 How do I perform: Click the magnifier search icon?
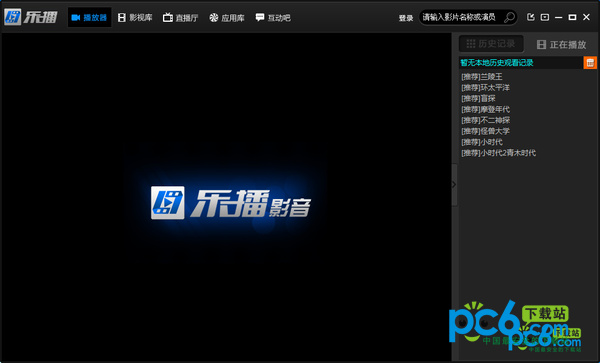coord(509,18)
